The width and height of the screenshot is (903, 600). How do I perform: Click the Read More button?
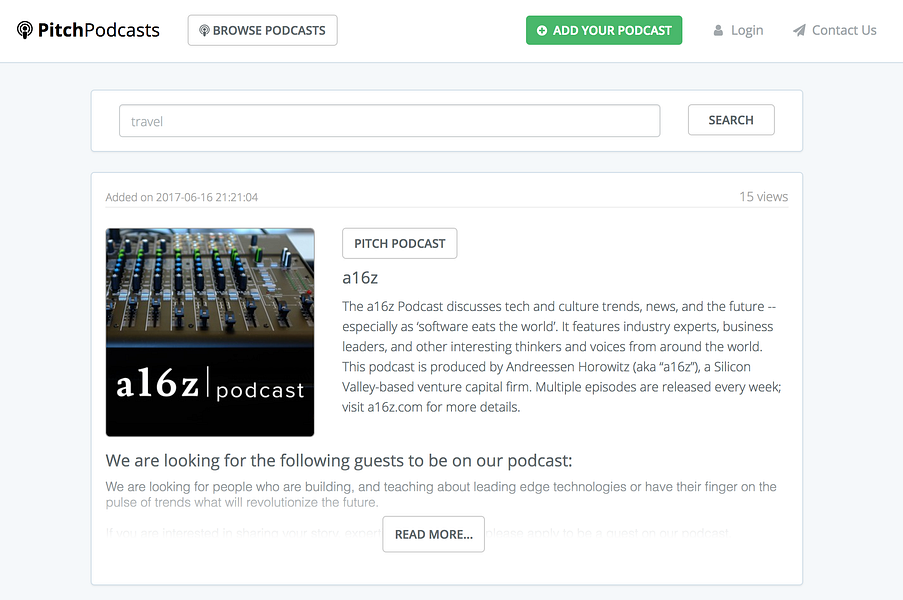[434, 534]
